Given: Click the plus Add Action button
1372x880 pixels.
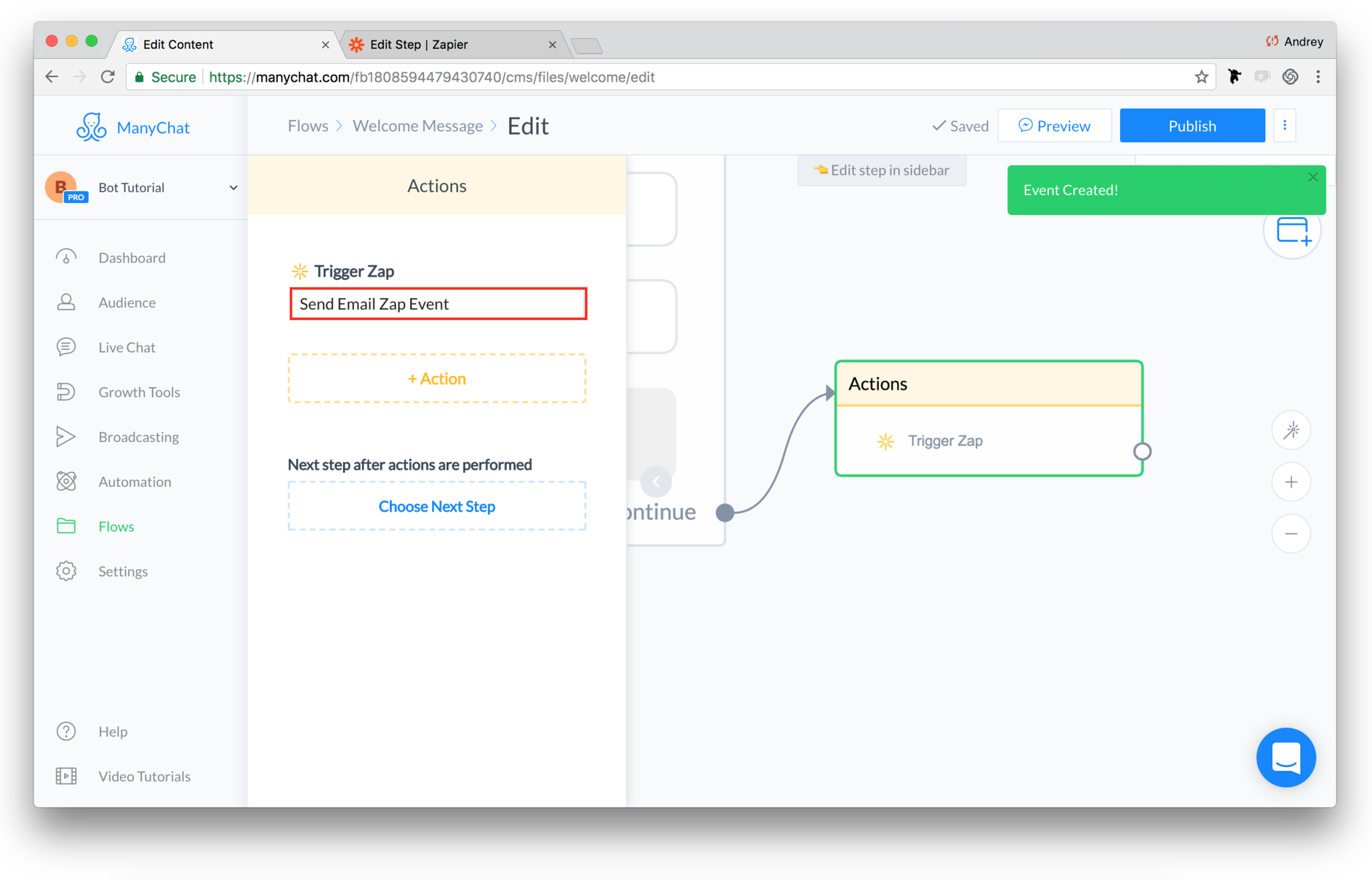Looking at the screenshot, I should 438,378.
